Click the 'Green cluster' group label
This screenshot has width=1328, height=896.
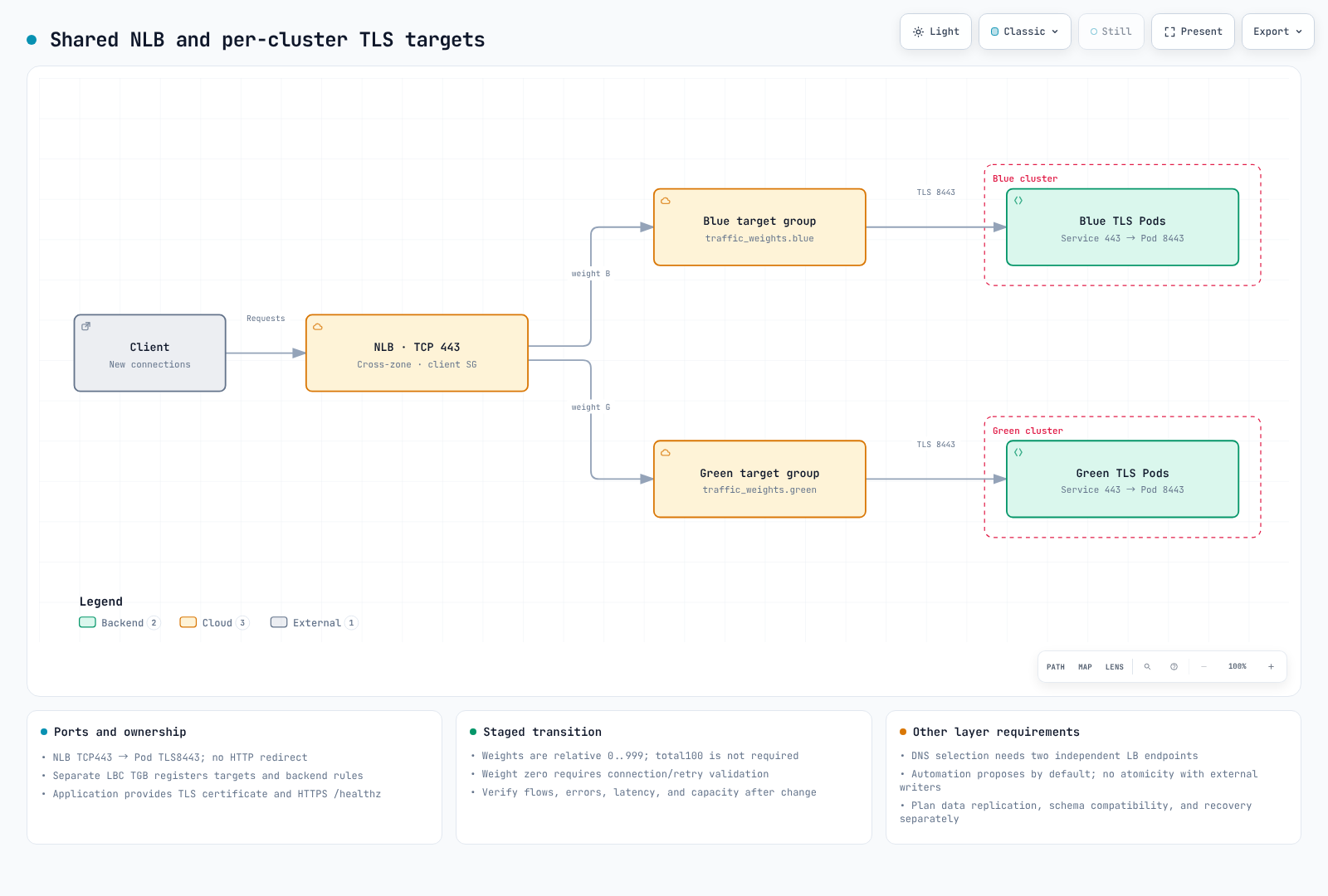coord(1028,431)
